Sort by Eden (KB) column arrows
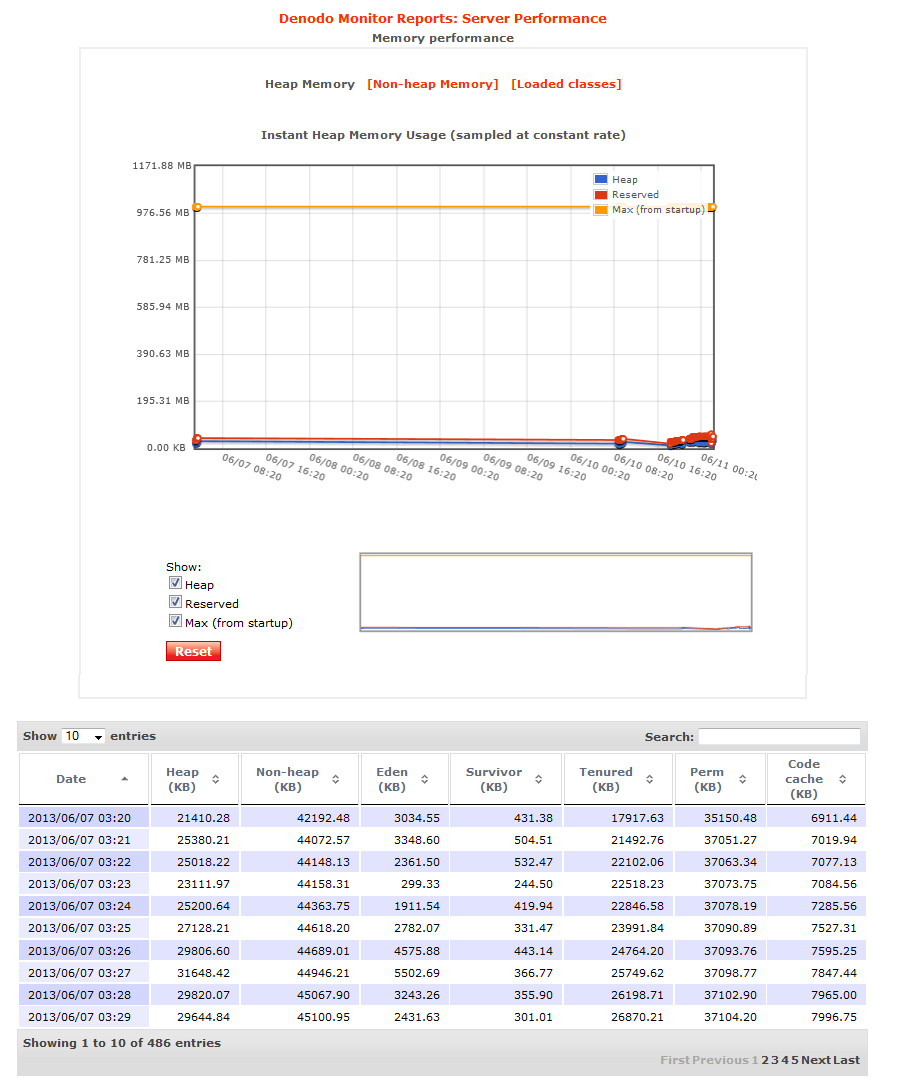917x1089 pixels. pyautogui.click(x=424, y=779)
